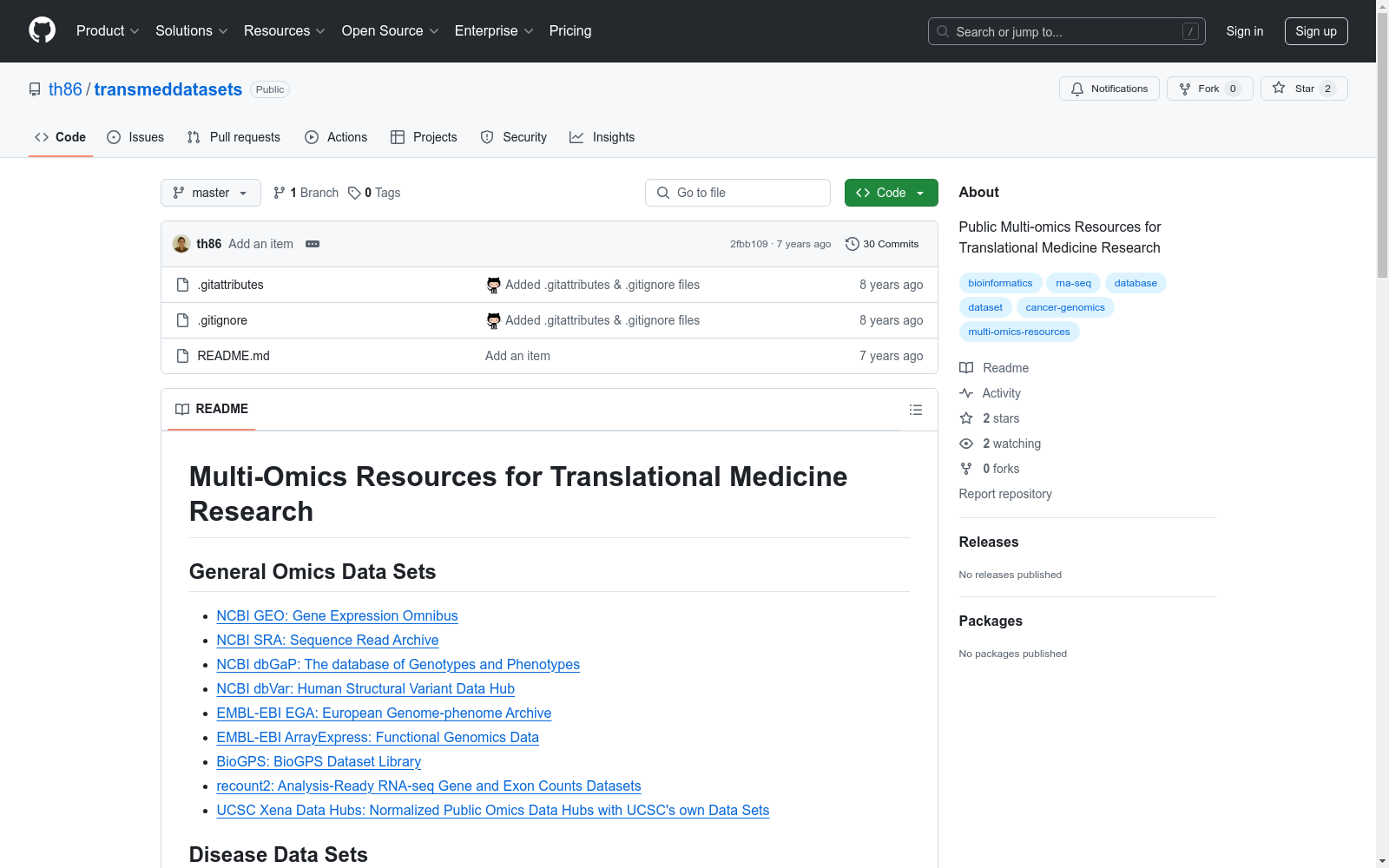1389x868 pixels.
Task: Click the Sign up button
Action: [1316, 31]
